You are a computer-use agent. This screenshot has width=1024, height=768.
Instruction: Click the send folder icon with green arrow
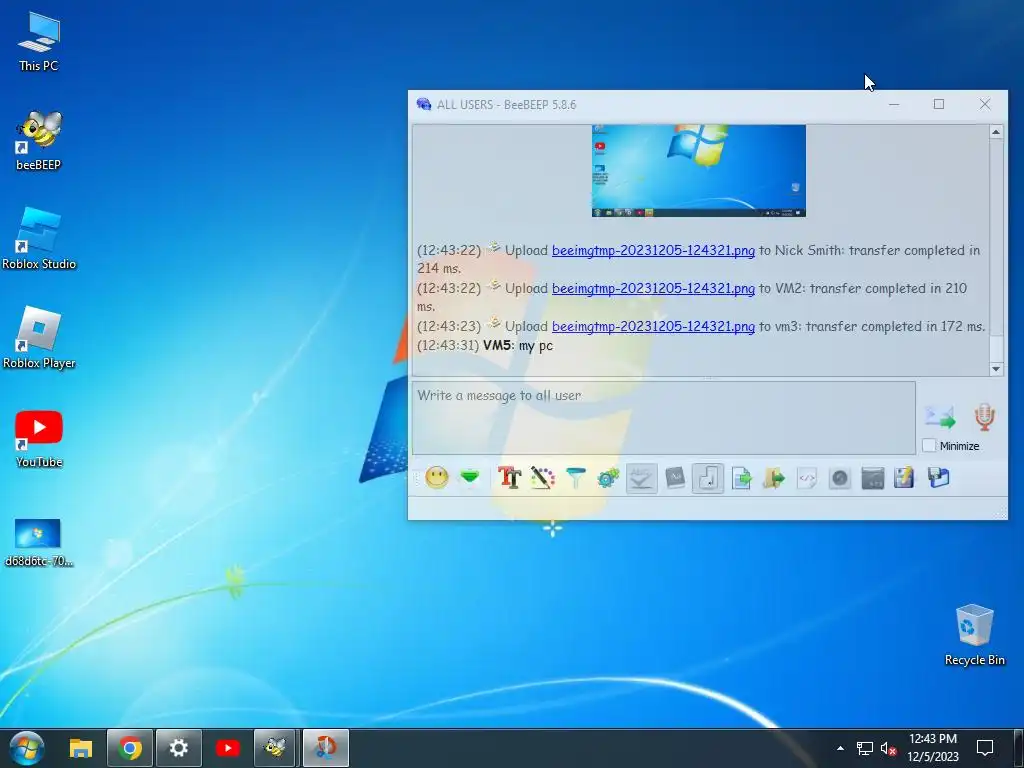click(774, 478)
